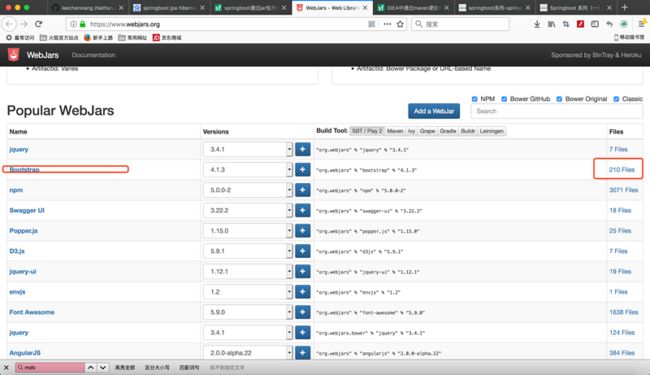Toggle the Bower Original checkbox
The height and width of the screenshot is (375, 650).
(x=559, y=99)
